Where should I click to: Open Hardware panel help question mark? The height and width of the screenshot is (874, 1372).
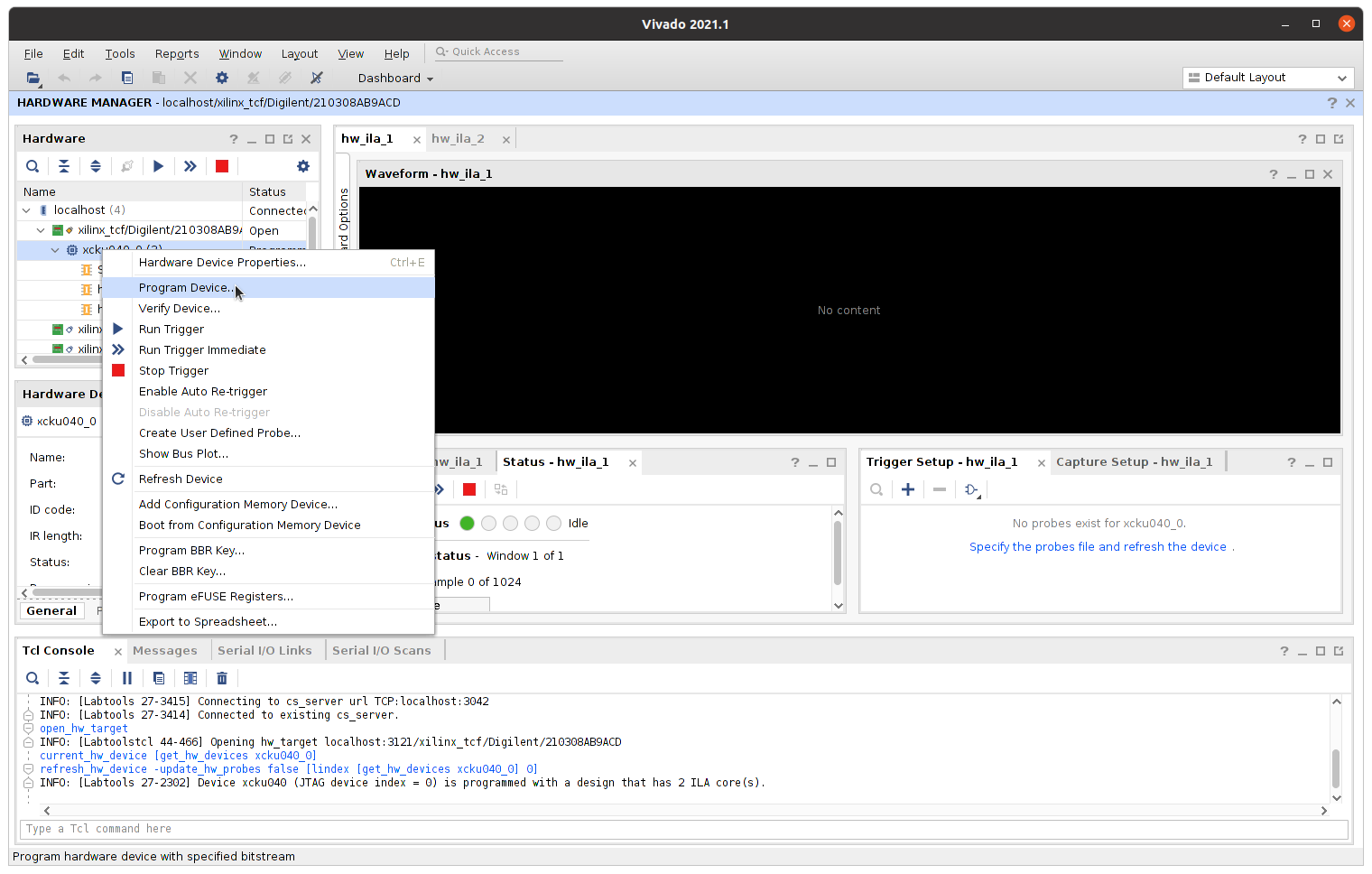click(234, 139)
